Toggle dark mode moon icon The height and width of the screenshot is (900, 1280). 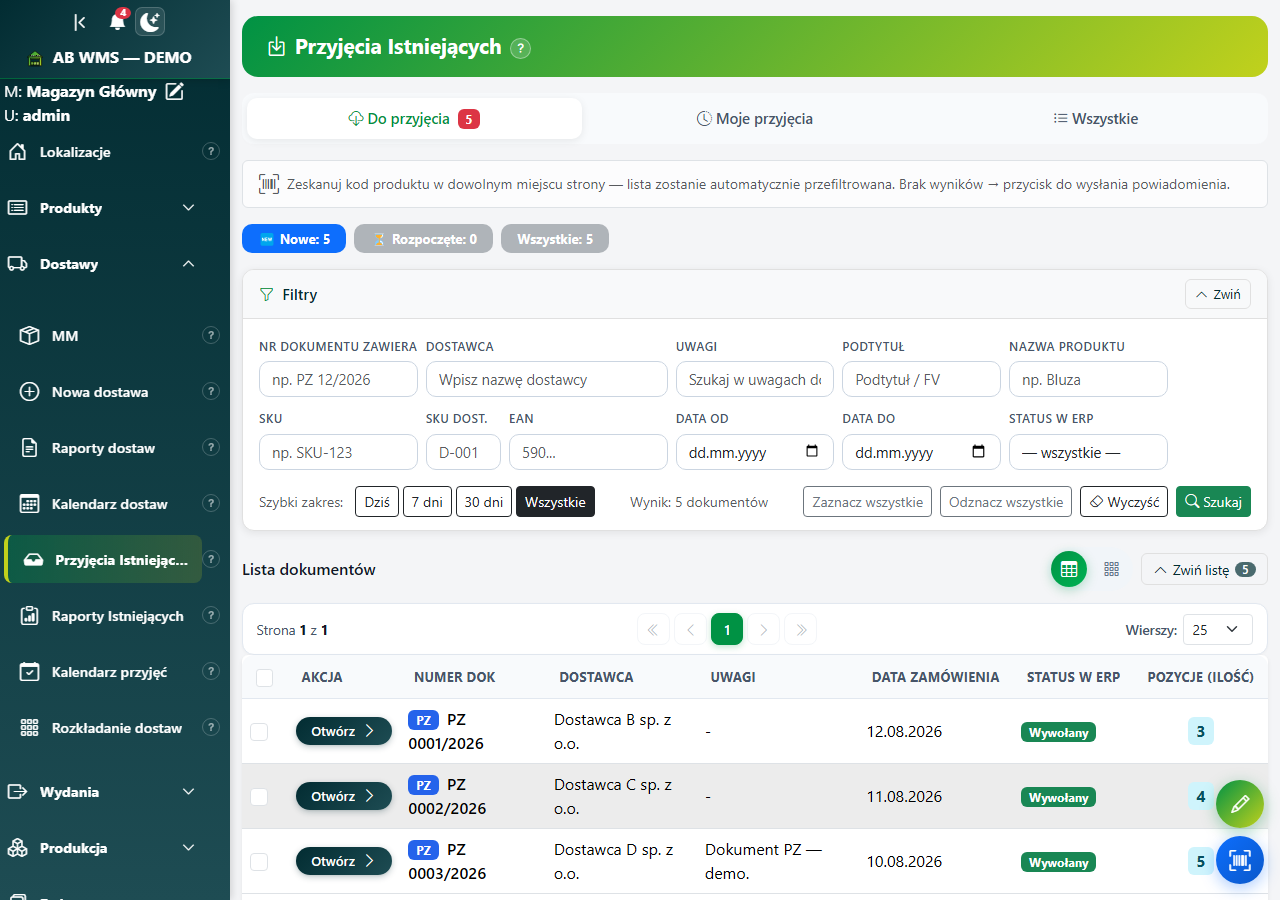pyautogui.click(x=150, y=21)
